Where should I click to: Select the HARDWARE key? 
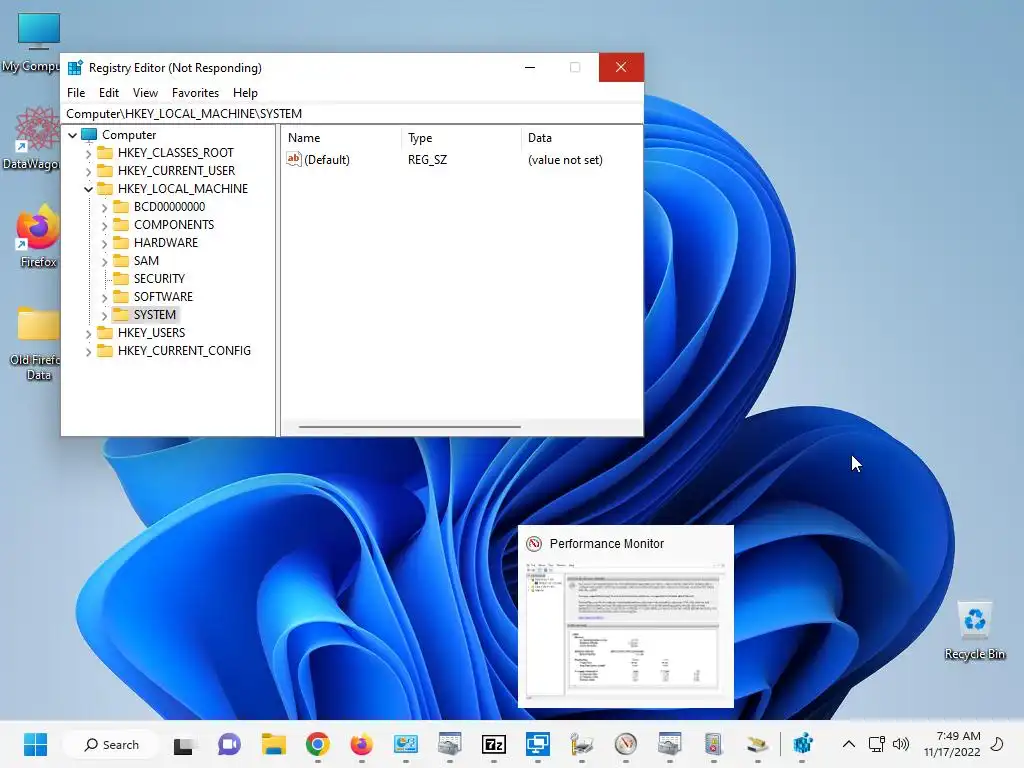[166, 242]
